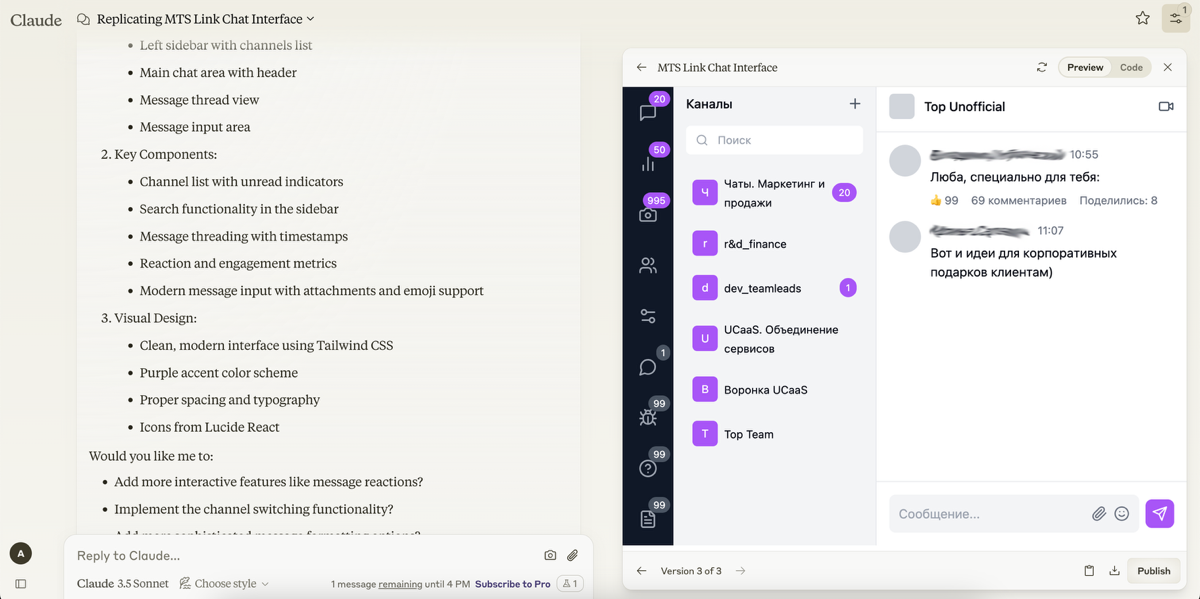Viewport: 1200px width, 599px height.
Task: Open the speech bubble icon with badge 1
Action: [x=648, y=367]
